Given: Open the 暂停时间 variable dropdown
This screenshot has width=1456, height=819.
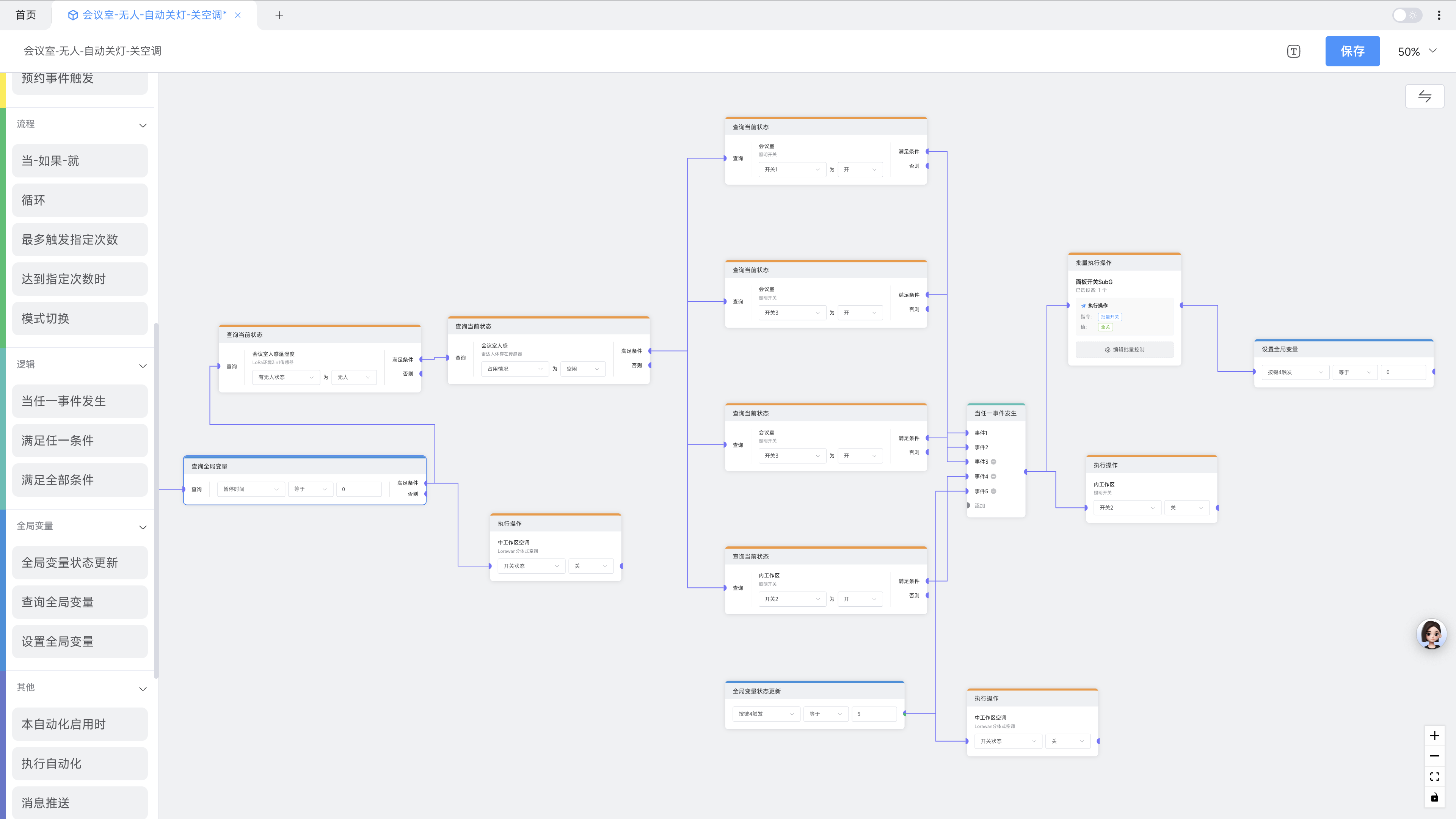Looking at the screenshot, I should (250, 489).
